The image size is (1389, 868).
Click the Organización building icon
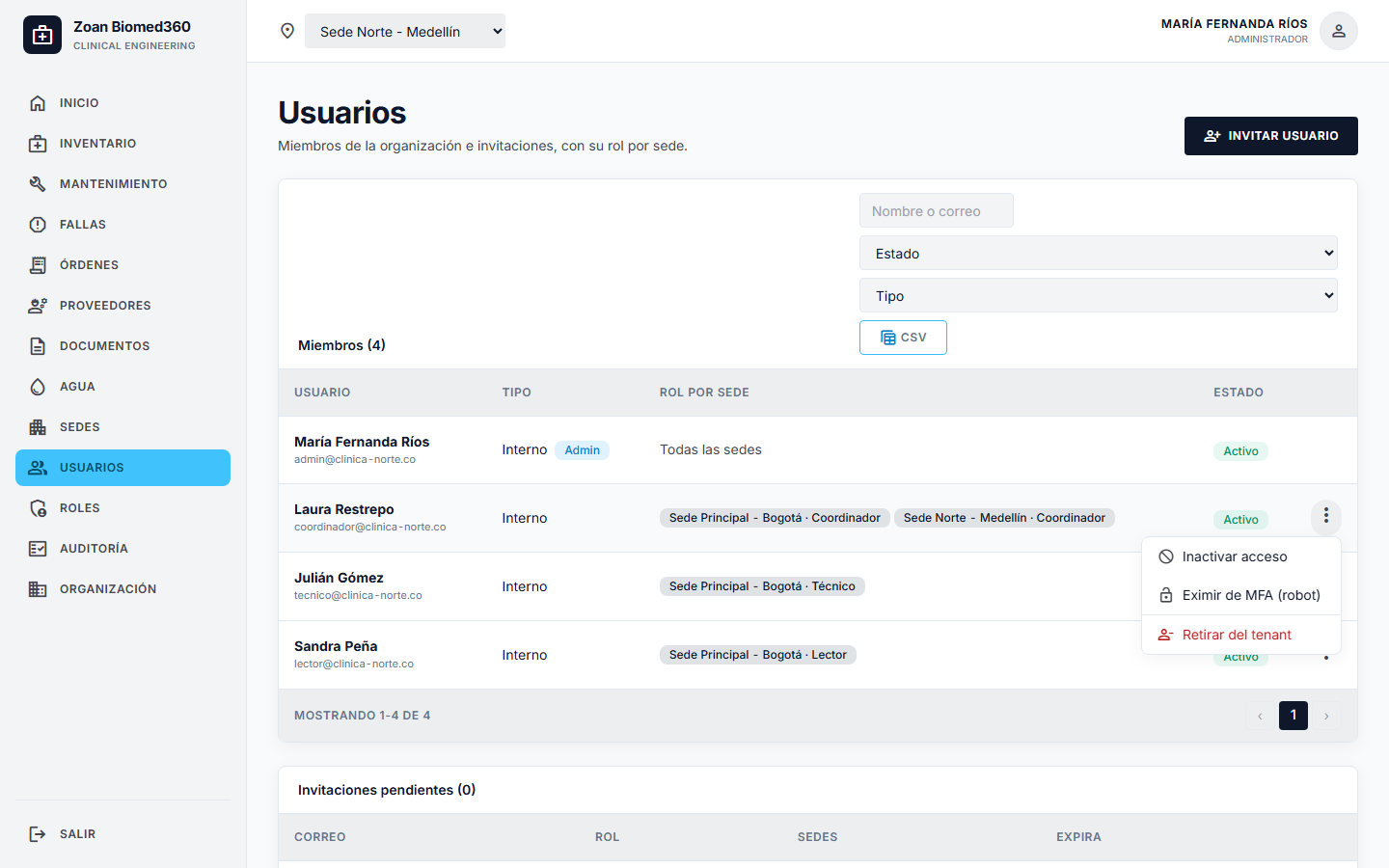[38, 589]
